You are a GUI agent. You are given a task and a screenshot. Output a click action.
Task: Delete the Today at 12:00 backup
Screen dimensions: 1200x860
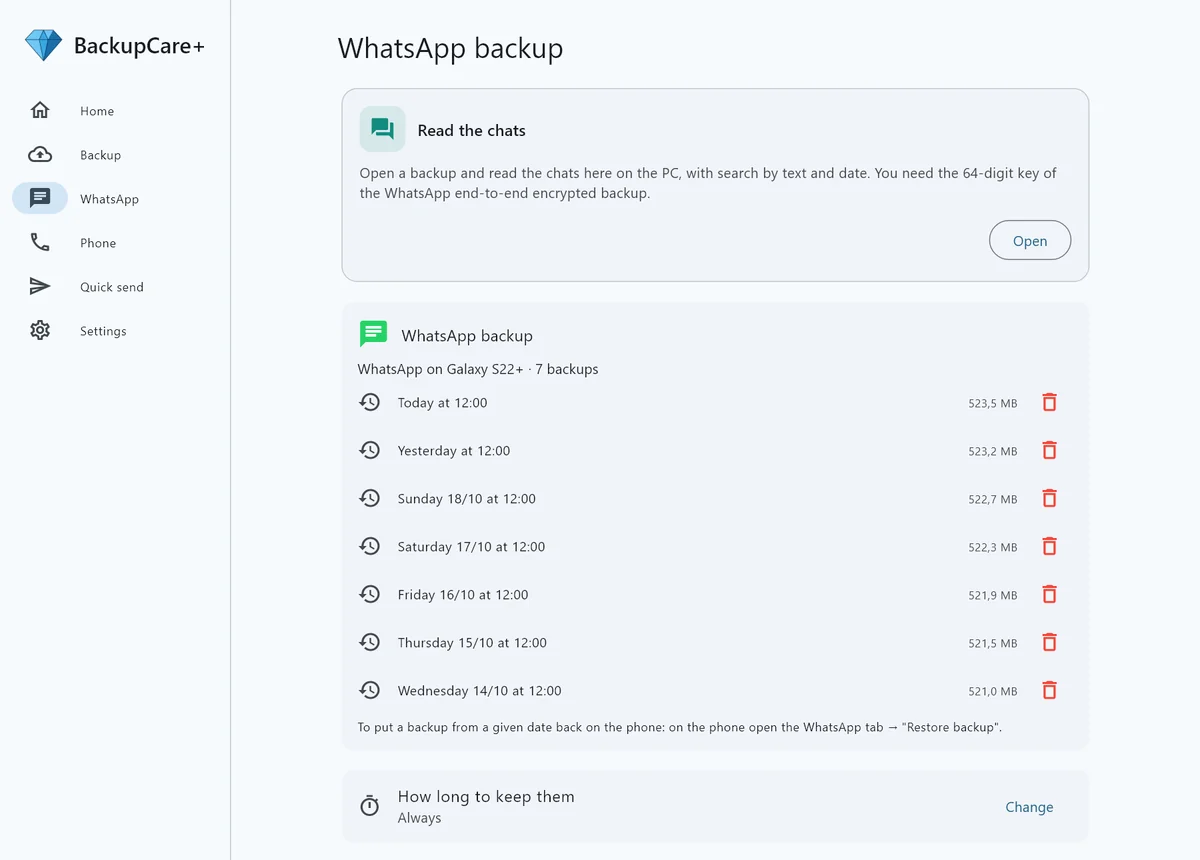1049,402
